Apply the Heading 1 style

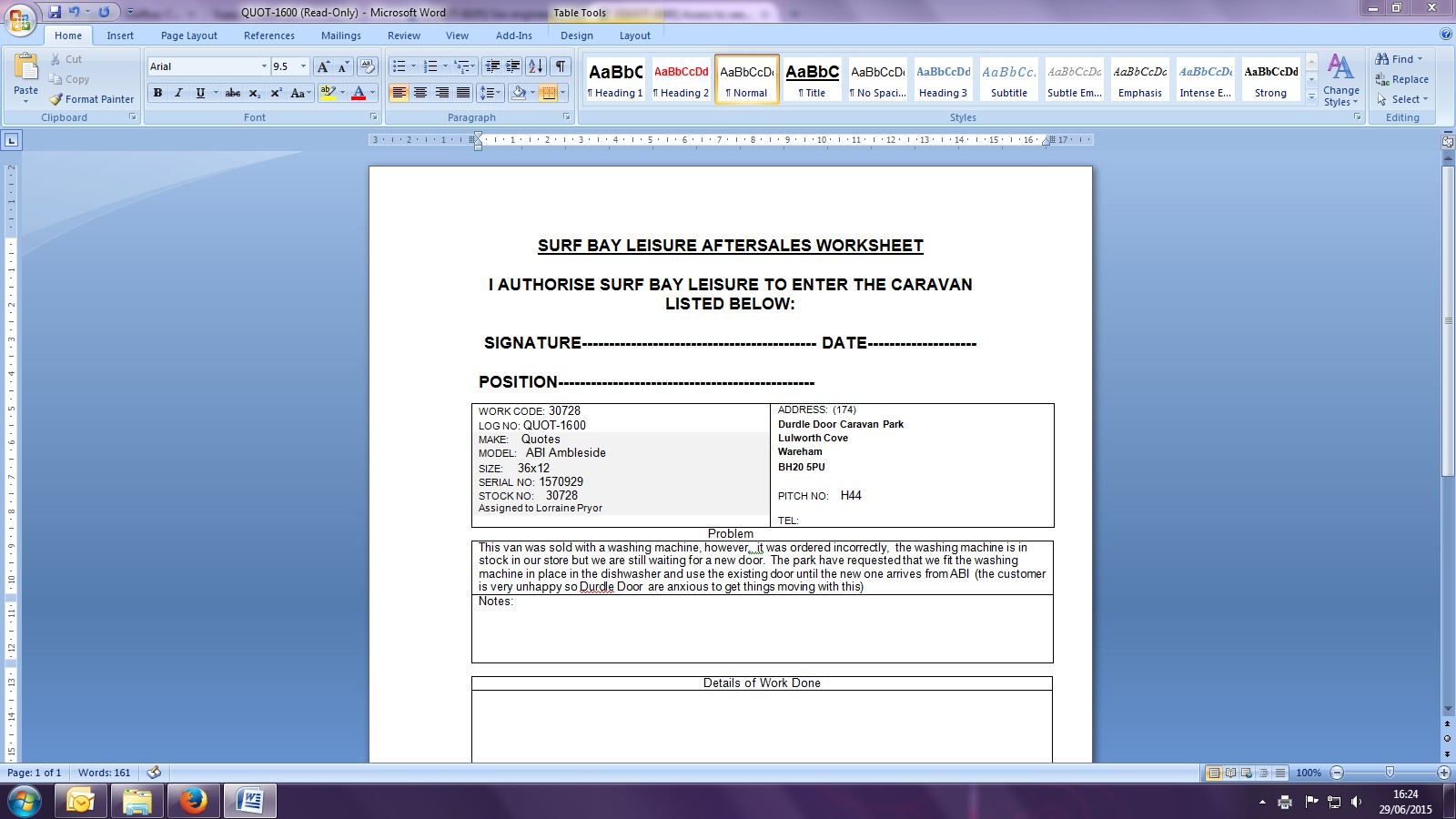pos(616,79)
